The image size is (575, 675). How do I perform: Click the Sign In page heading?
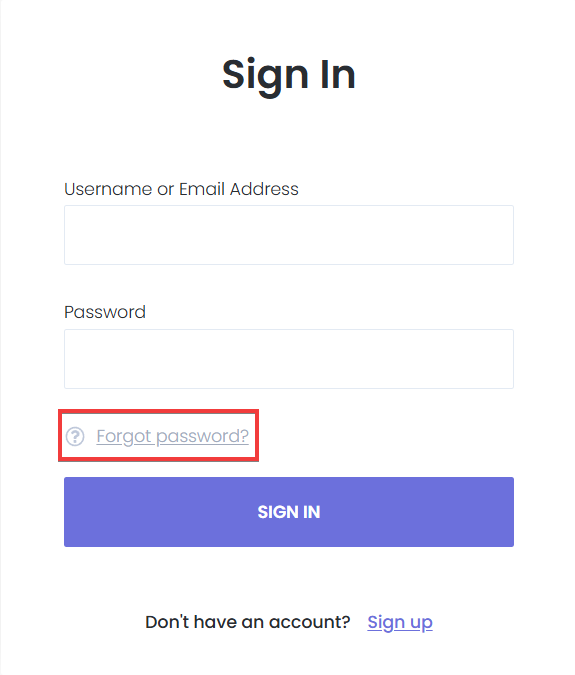pyautogui.click(x=289, y=75)
